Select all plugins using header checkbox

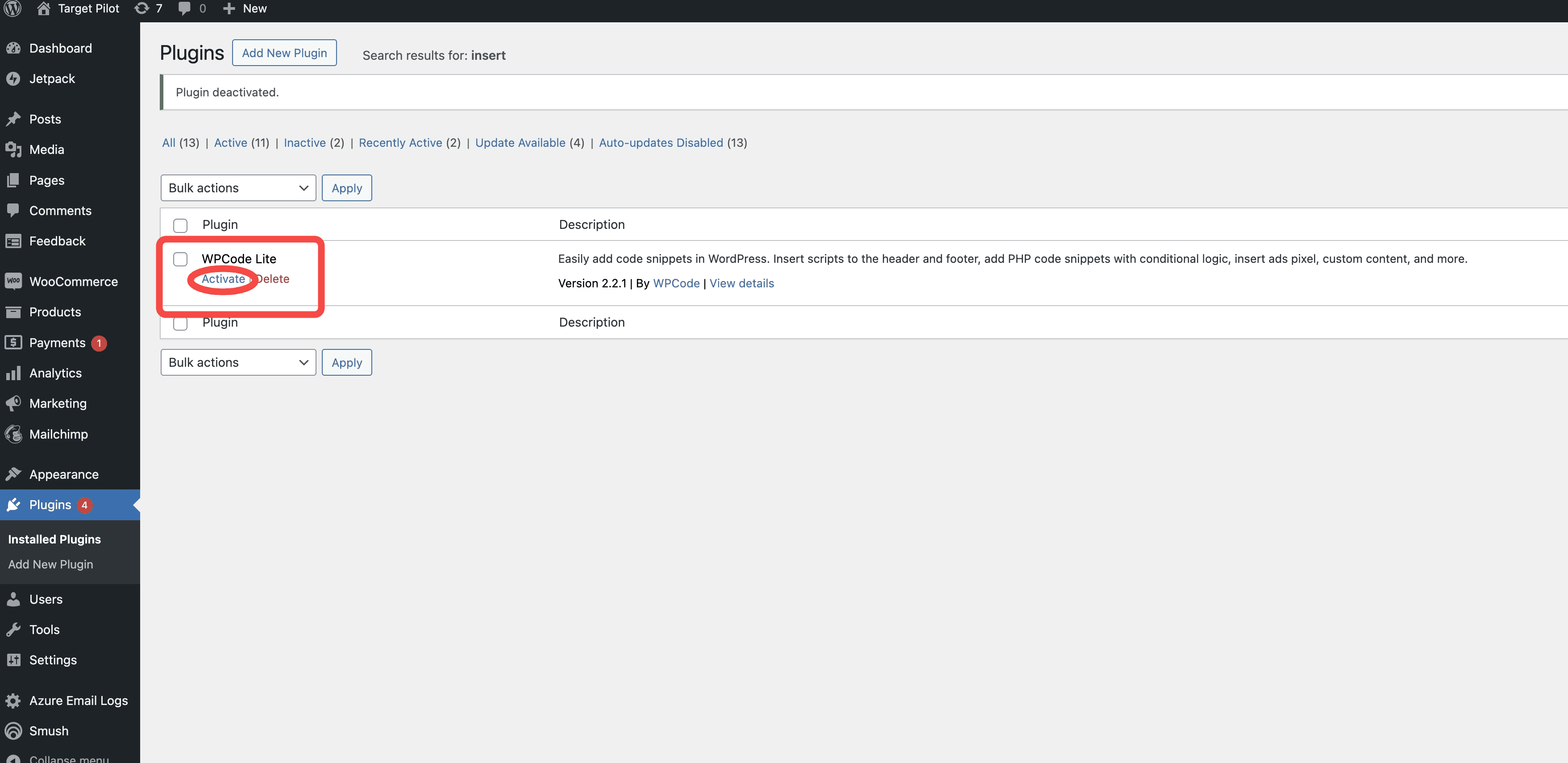(180, 225)
